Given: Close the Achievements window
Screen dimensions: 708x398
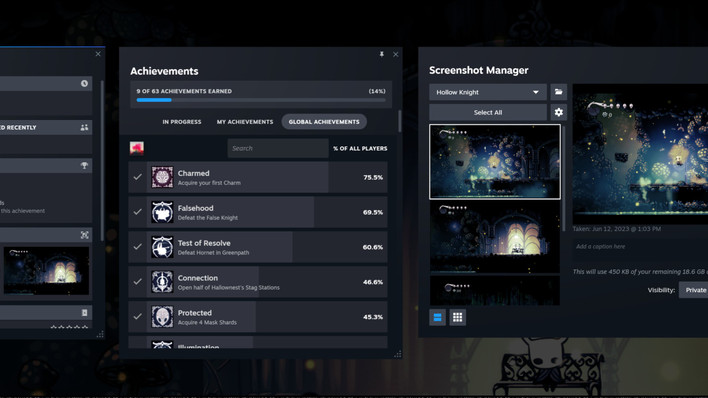Looking at the screenshot, I should coord(396,54).
